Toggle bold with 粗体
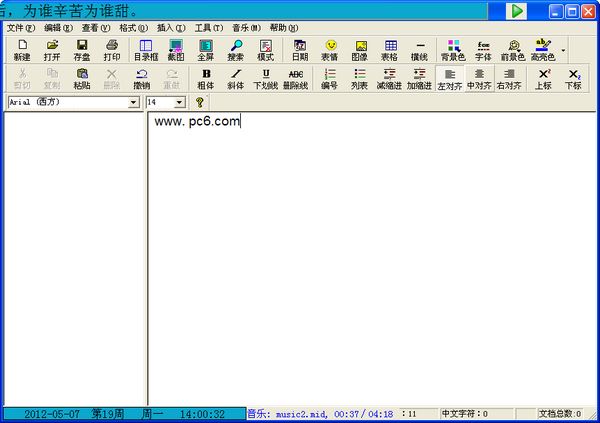 [x=205, y=78]
